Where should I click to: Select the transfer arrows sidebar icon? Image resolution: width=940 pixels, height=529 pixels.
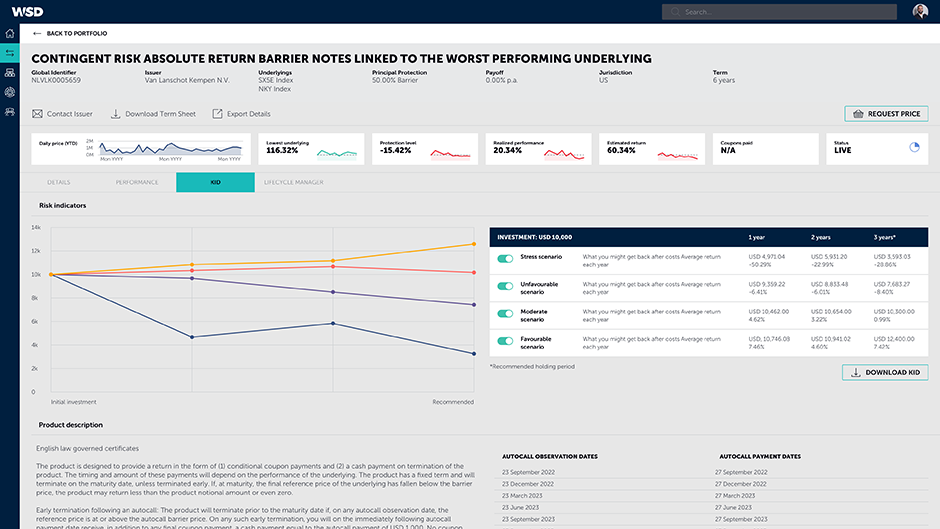10,53
